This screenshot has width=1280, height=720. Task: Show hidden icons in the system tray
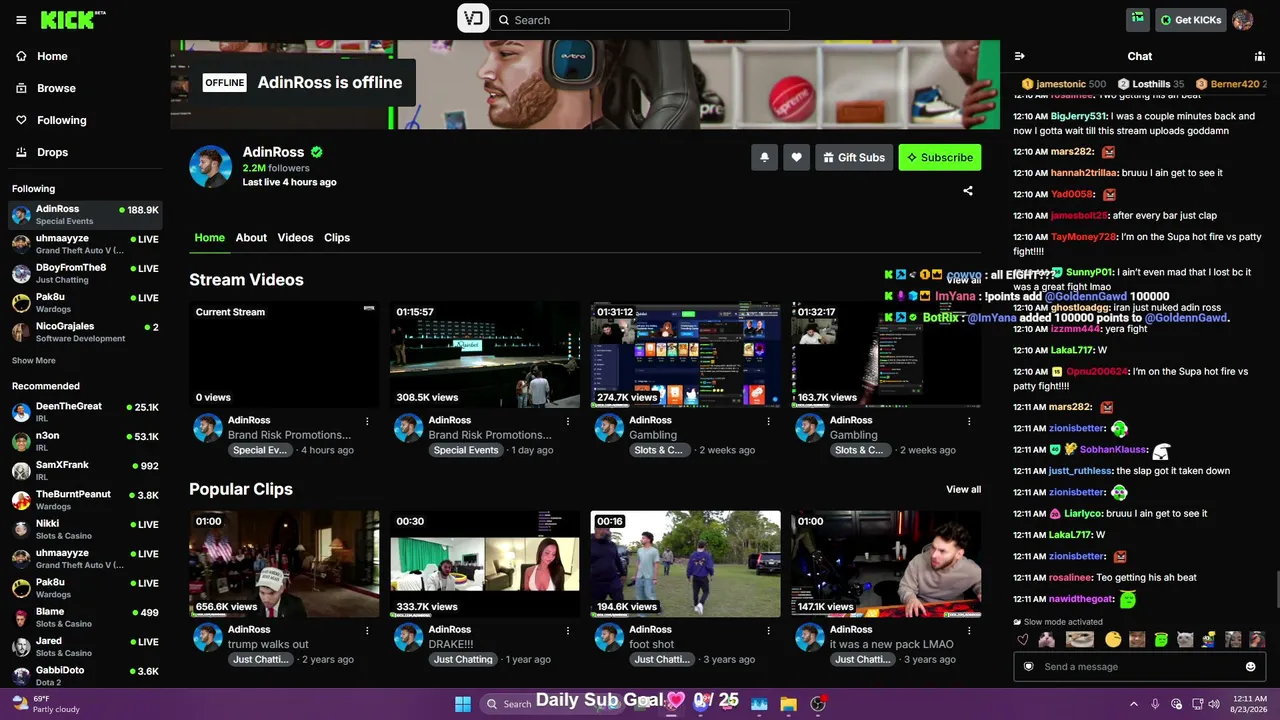[1133, 704]
